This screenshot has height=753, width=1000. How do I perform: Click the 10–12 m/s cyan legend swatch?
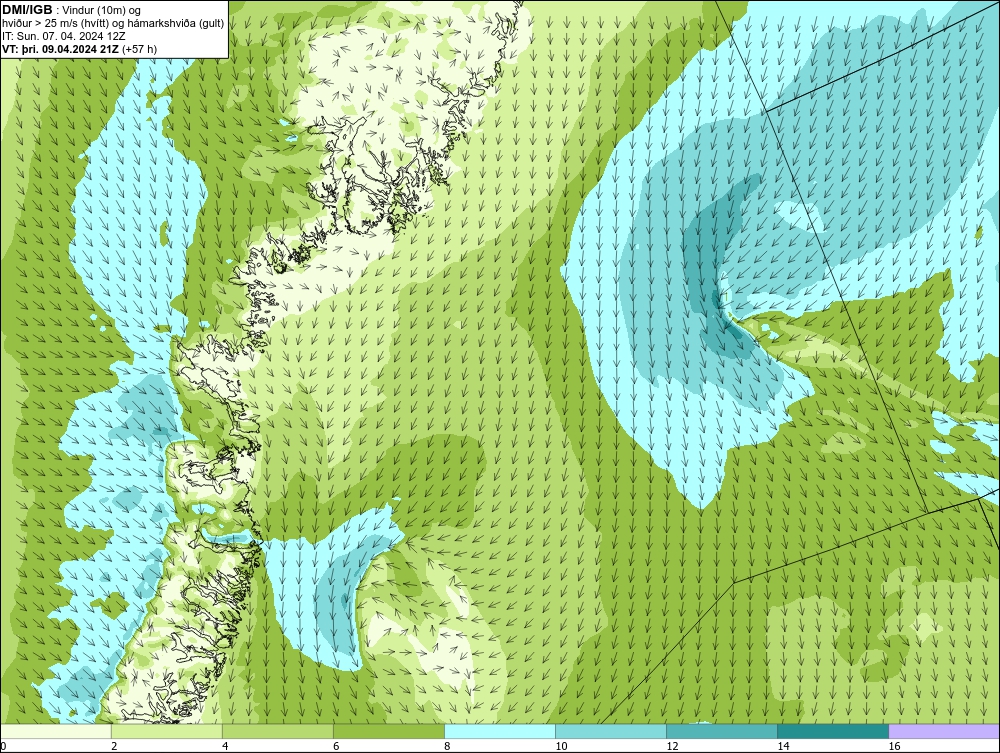click(611, 731)
